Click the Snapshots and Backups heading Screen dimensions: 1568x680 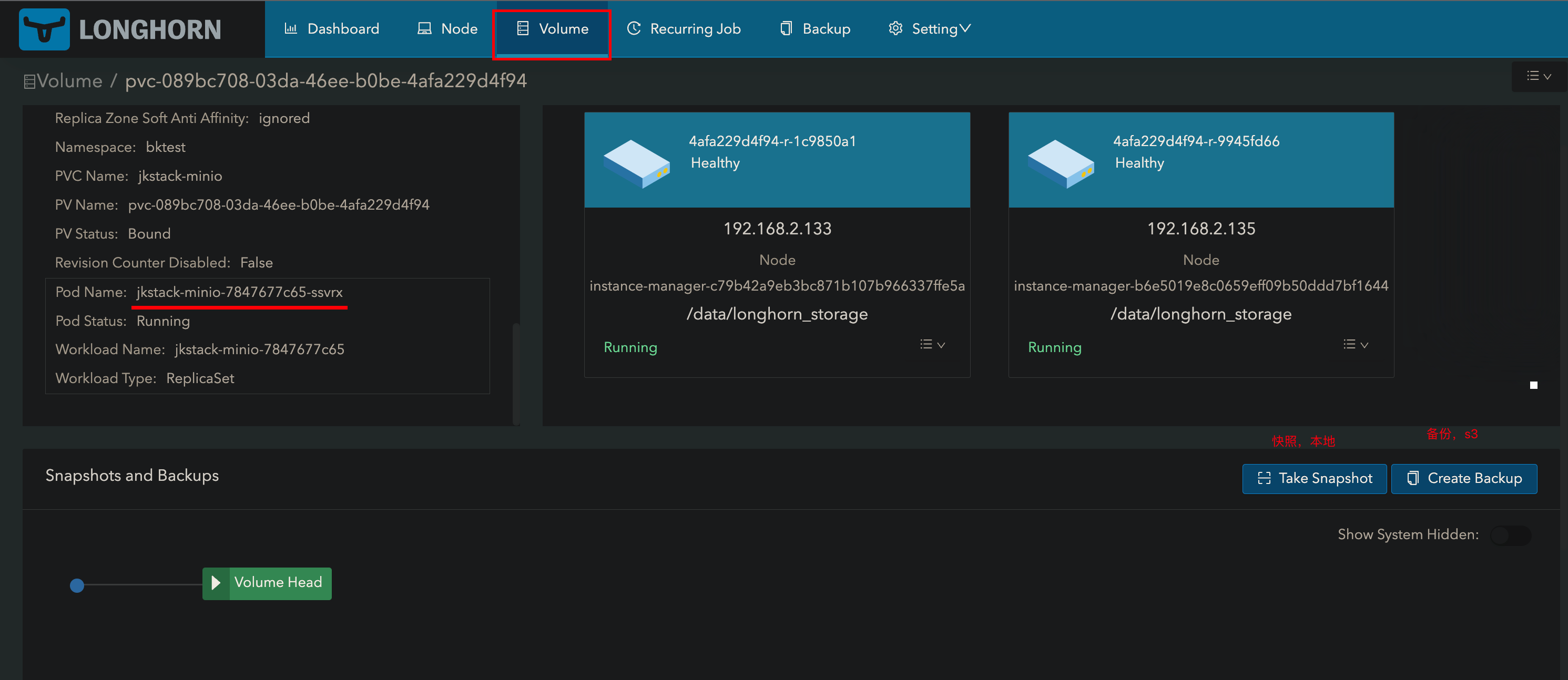pyautogui.click(x=132, y=476)
